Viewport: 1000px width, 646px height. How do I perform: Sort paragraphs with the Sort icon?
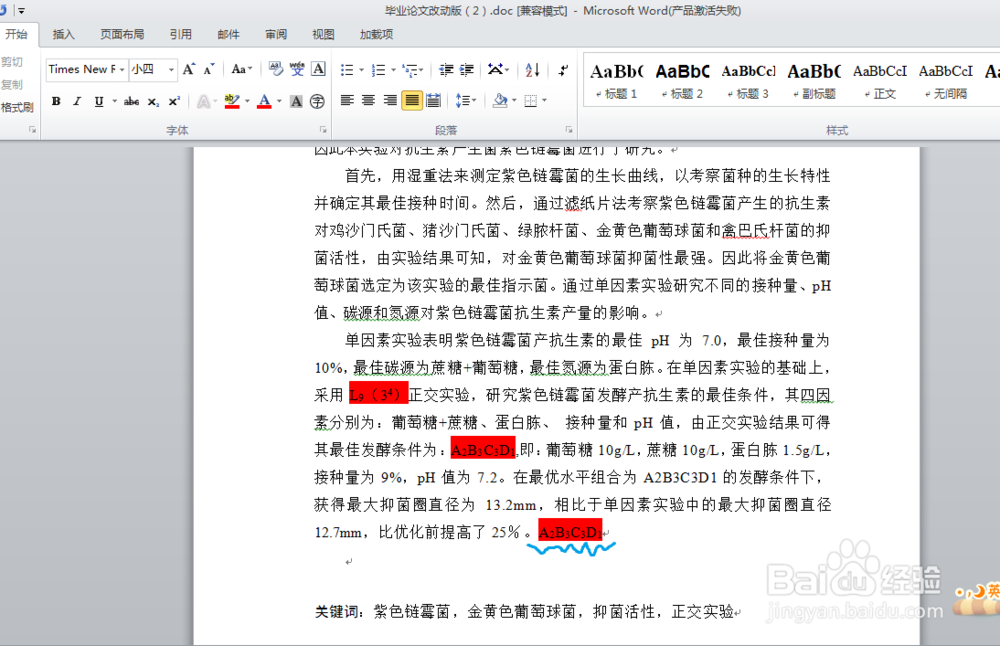pos(532,70)
